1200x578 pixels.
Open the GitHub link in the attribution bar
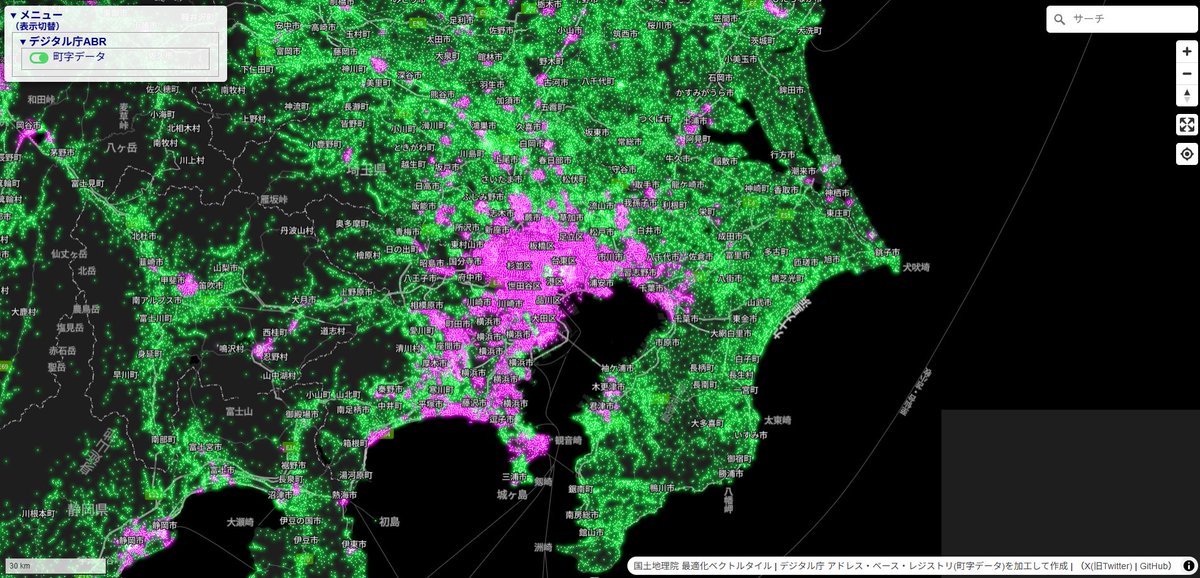[1153, 565]
